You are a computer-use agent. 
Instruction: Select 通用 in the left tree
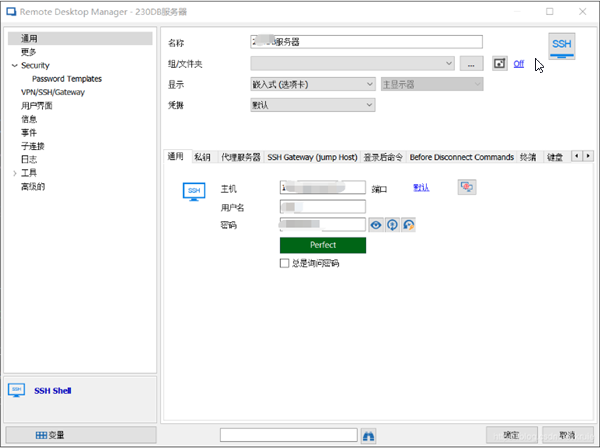pyautogui.click(x=80, y=38)
